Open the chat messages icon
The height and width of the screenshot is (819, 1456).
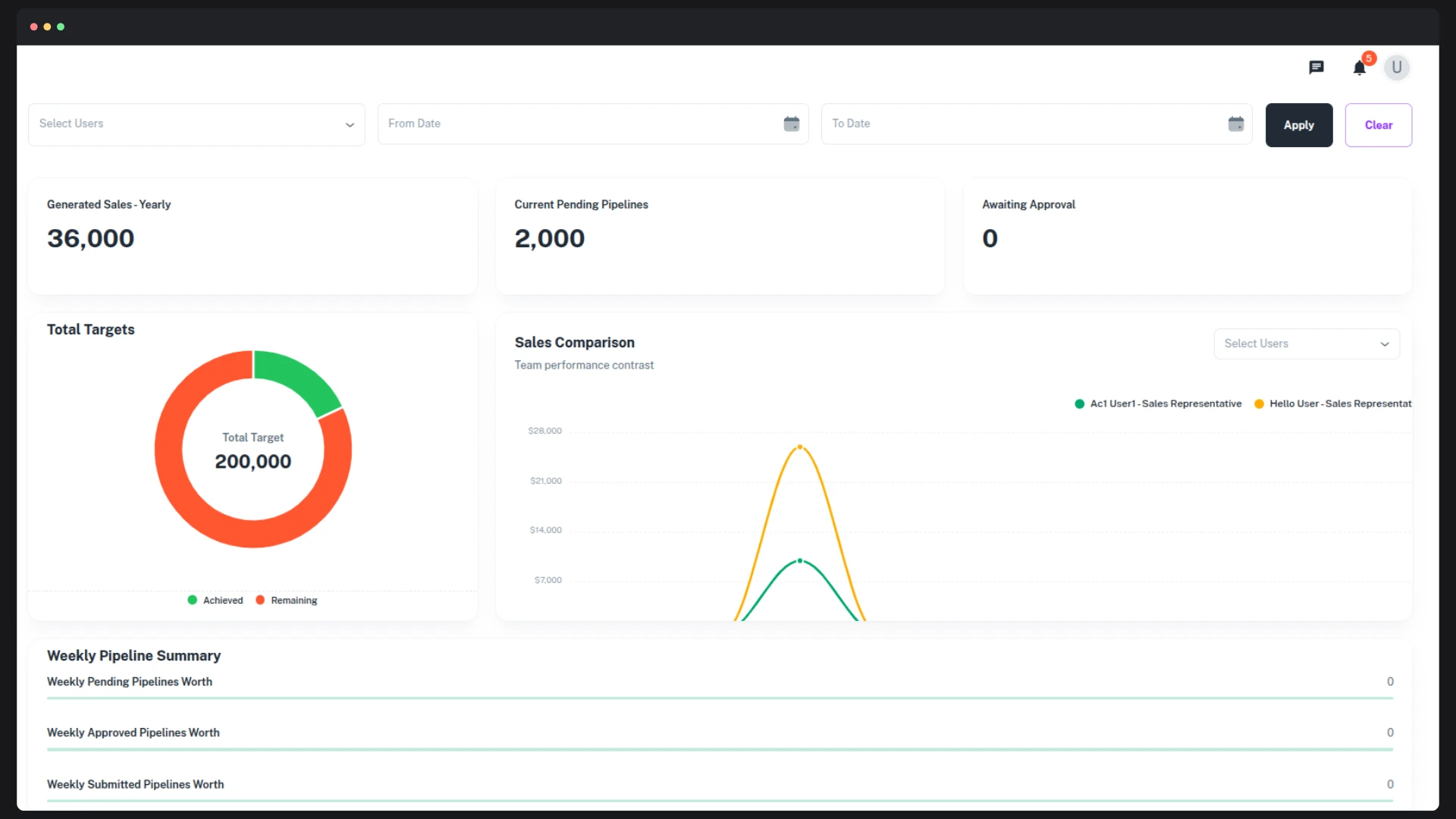[1316, 67]
